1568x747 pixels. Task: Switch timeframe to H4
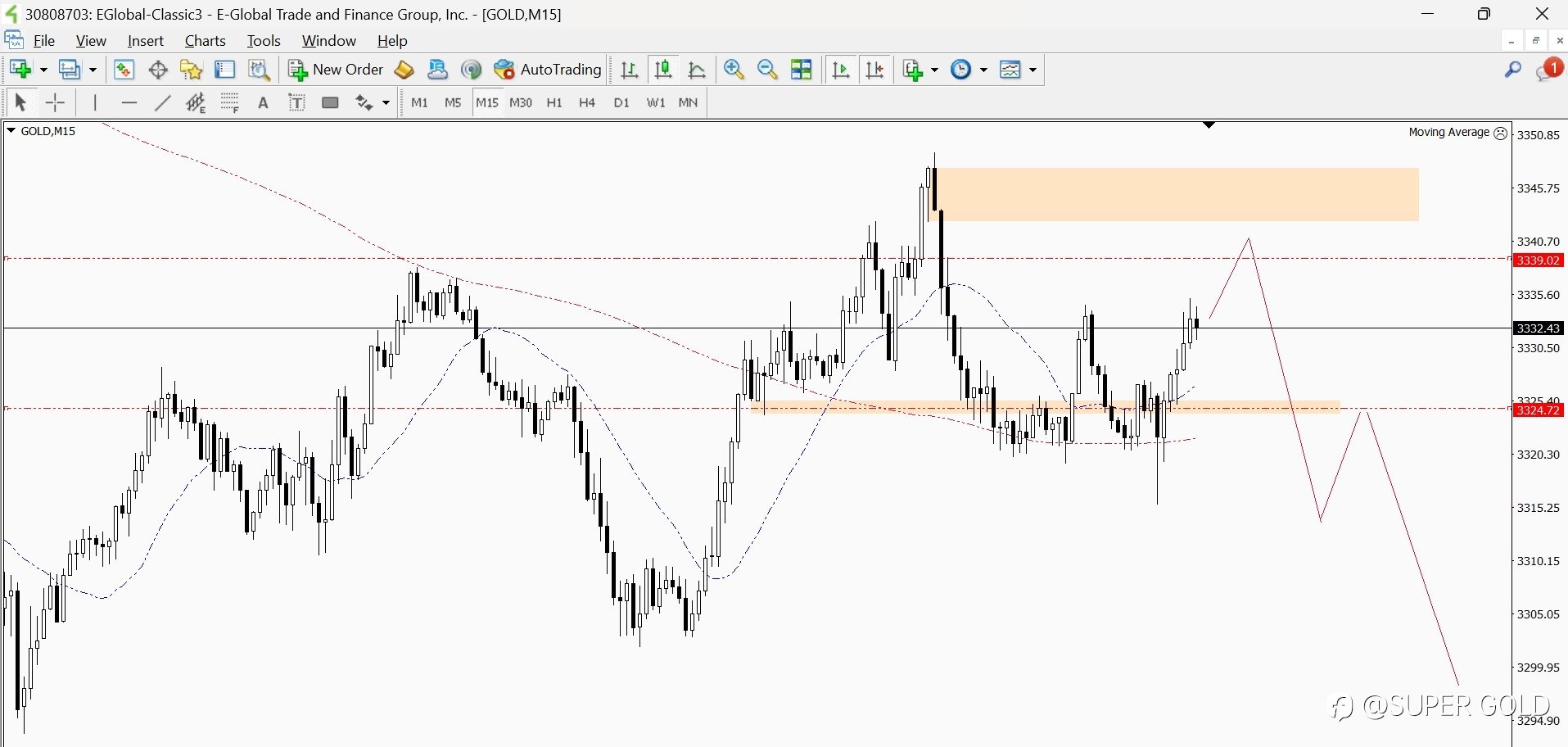coord(587,102)
